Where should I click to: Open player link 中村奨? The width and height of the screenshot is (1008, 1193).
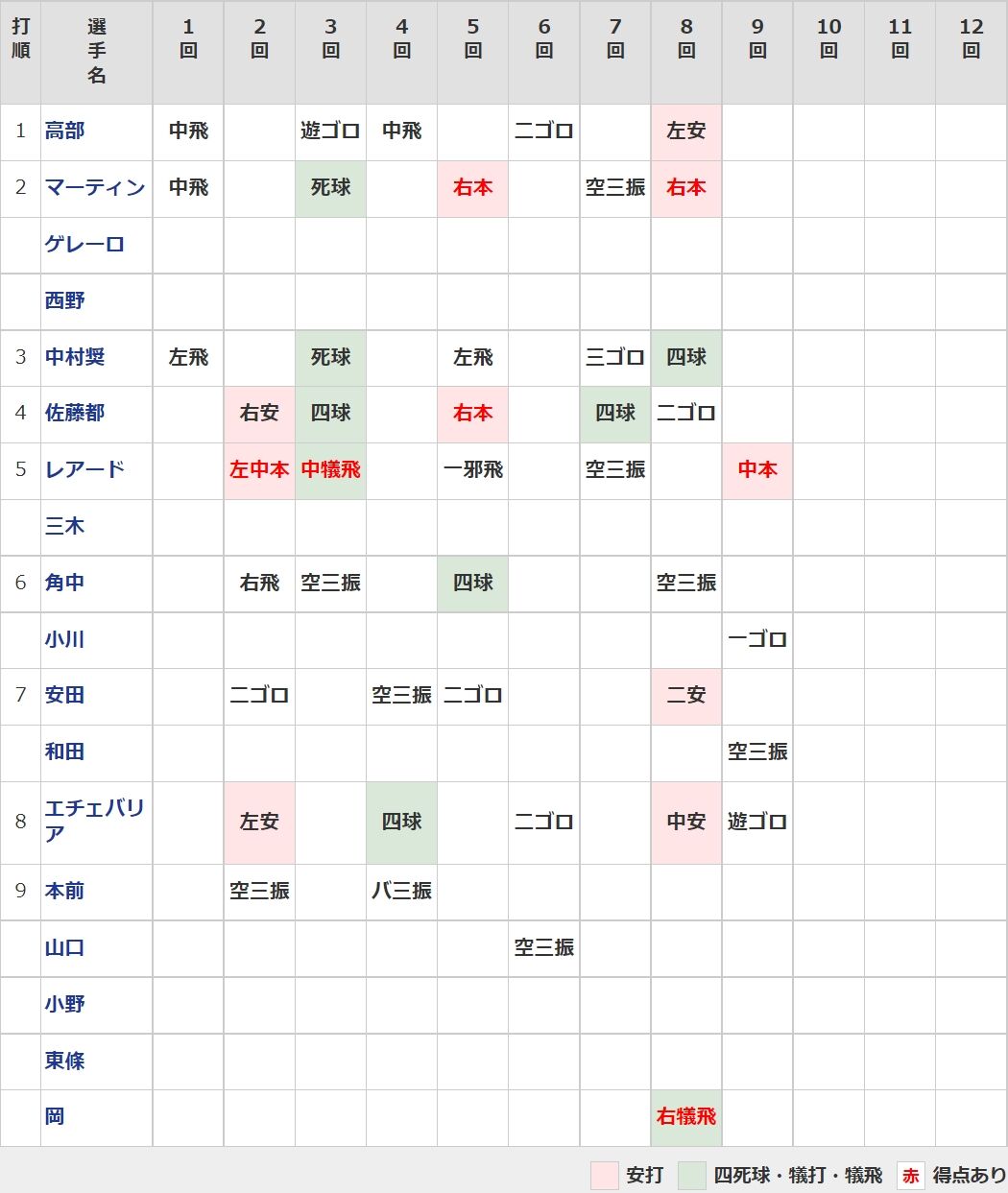pos(75,357)
